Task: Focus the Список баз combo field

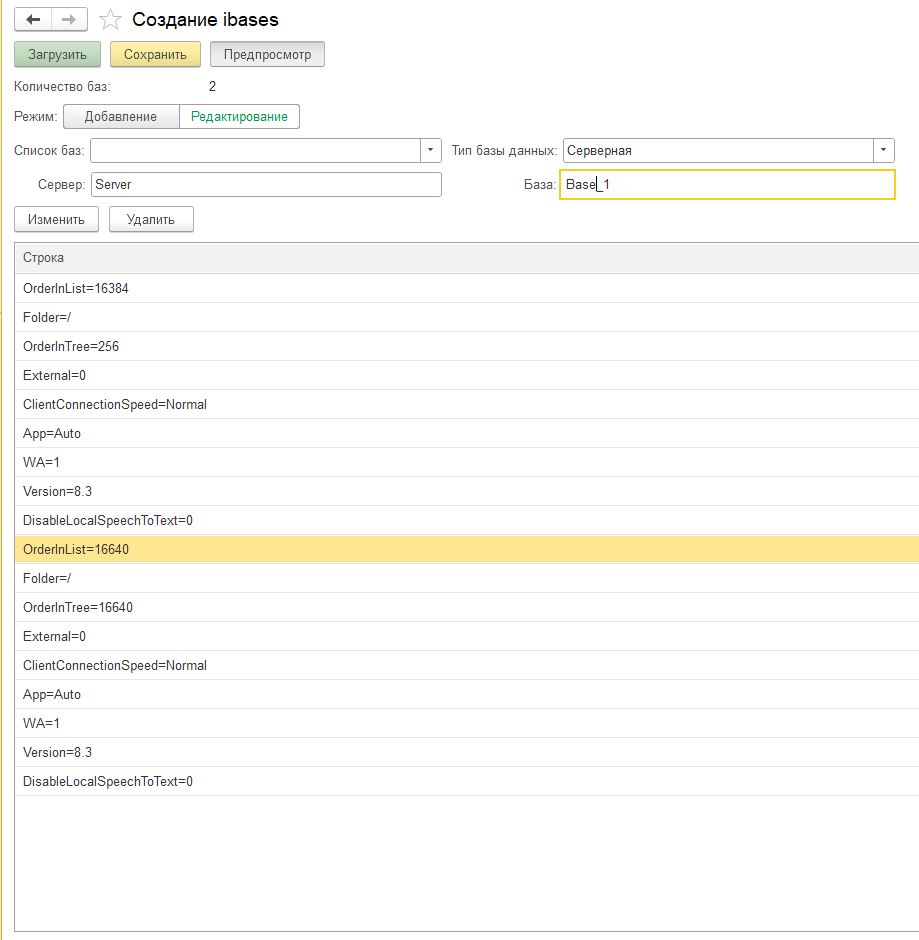Action: [x=255, y=150]
